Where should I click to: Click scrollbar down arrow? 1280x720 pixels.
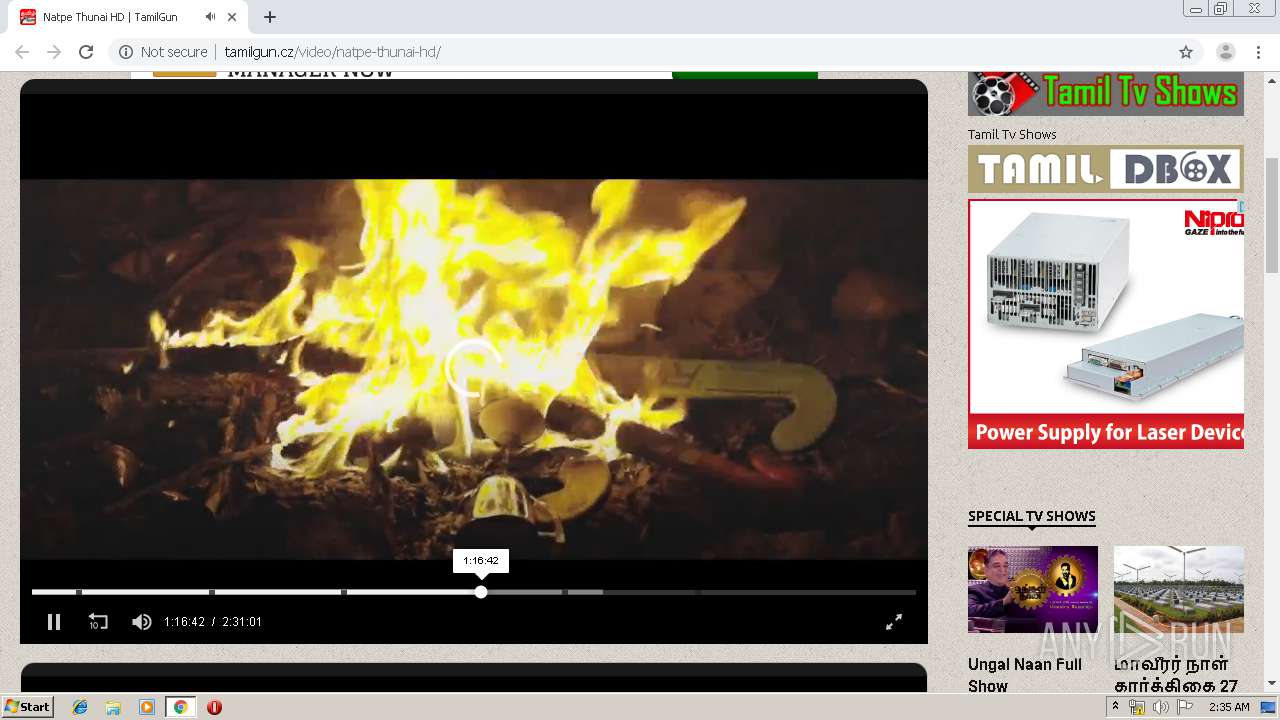(1272, 684)
